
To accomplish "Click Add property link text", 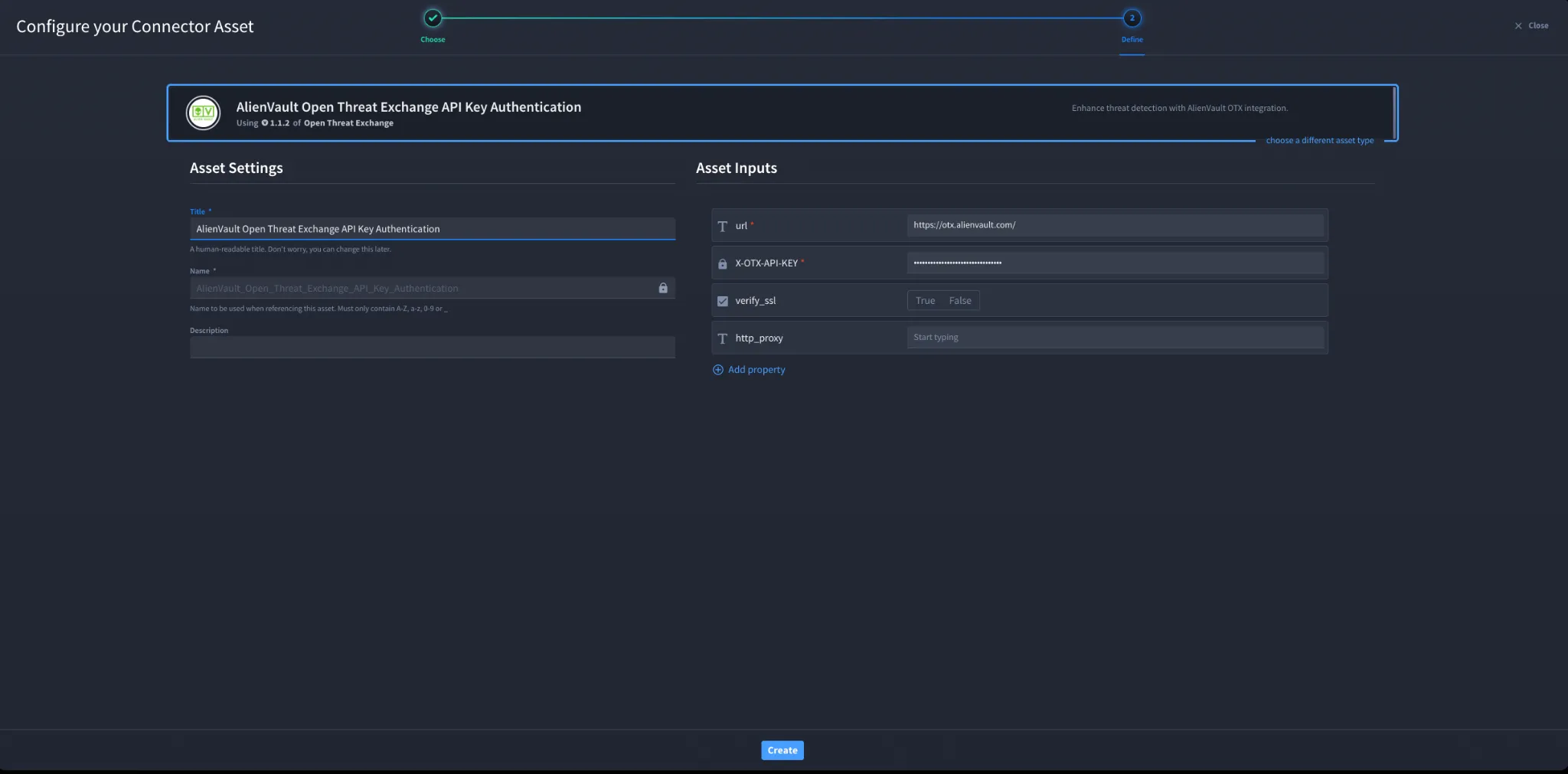I will coord(756,370).
